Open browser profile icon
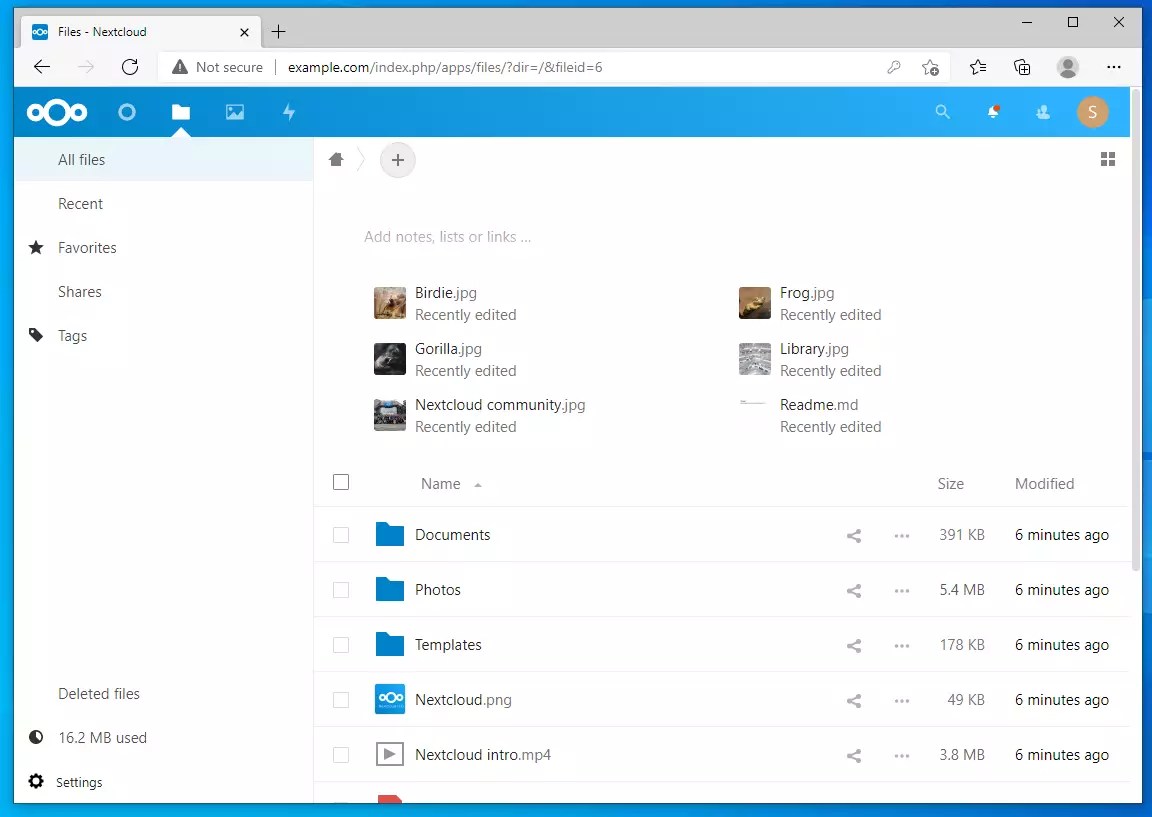 click(1068, 67)
